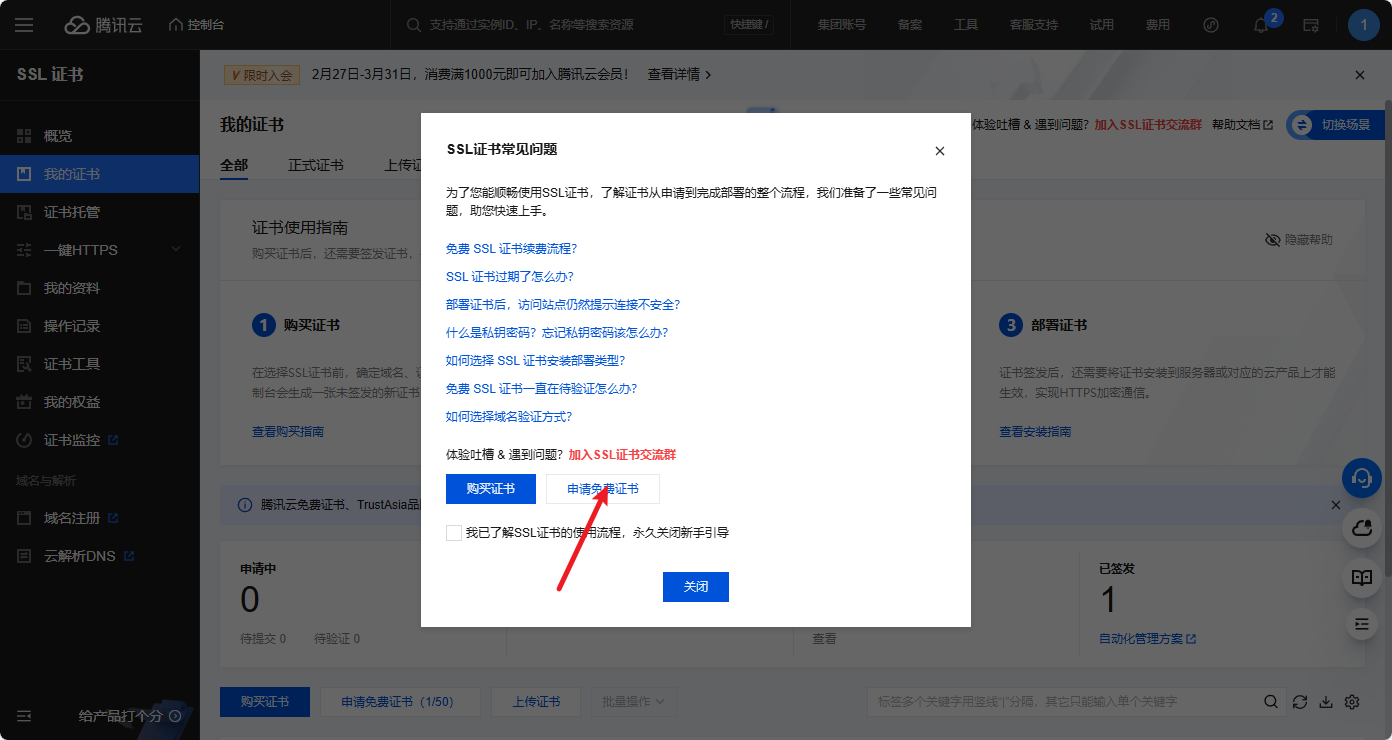Open link 部署证书后,访问站点仍然提示连接不安全?

pyautogui.click(x=563, y=305)
